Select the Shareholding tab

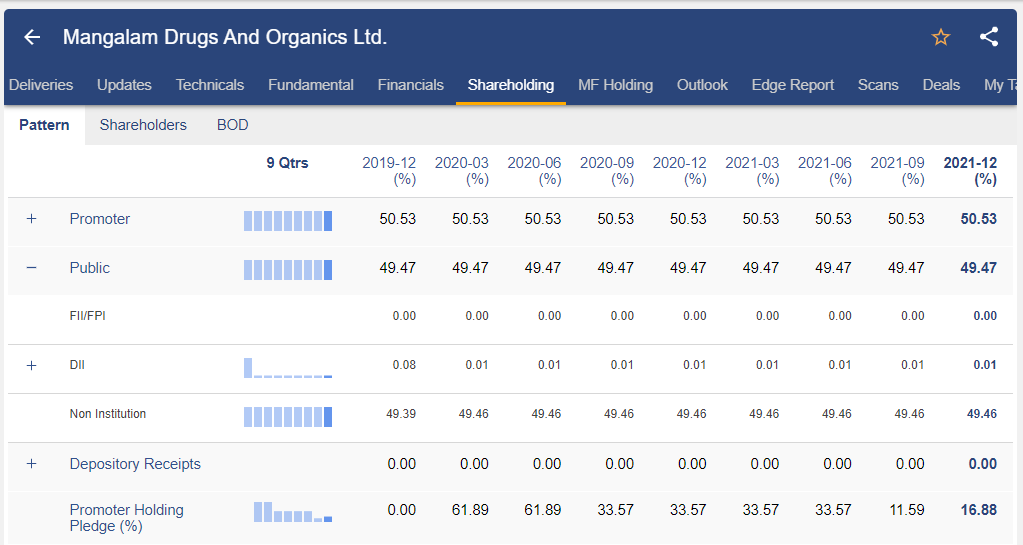click(511, 85)
